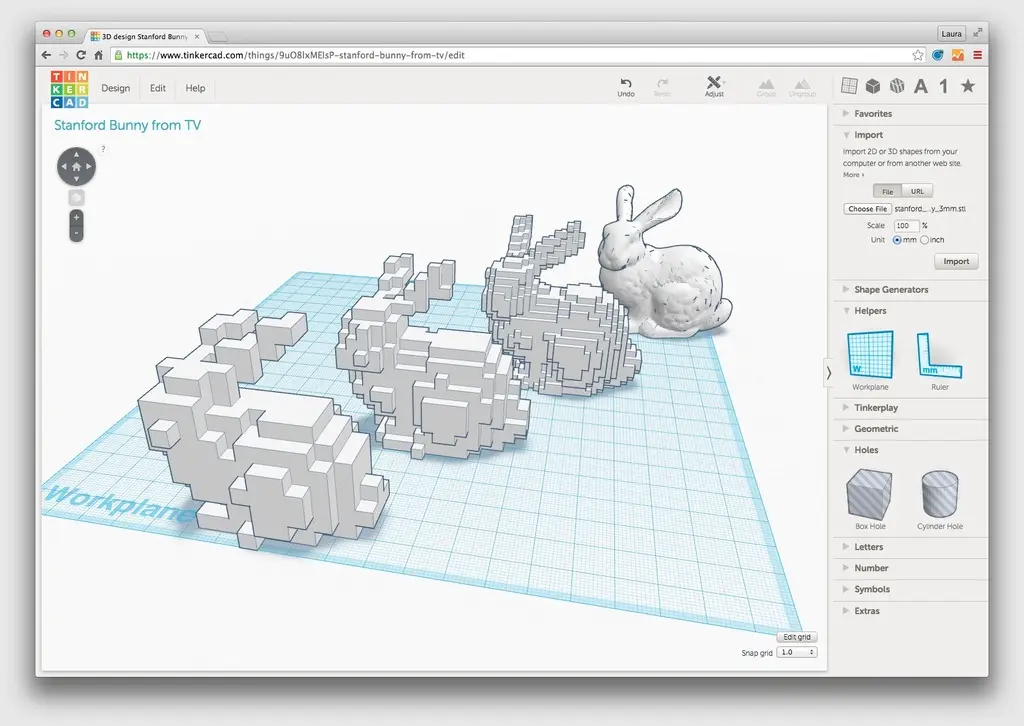Select the Ruler helper
1024x726 pixels.
pos(939,357)
